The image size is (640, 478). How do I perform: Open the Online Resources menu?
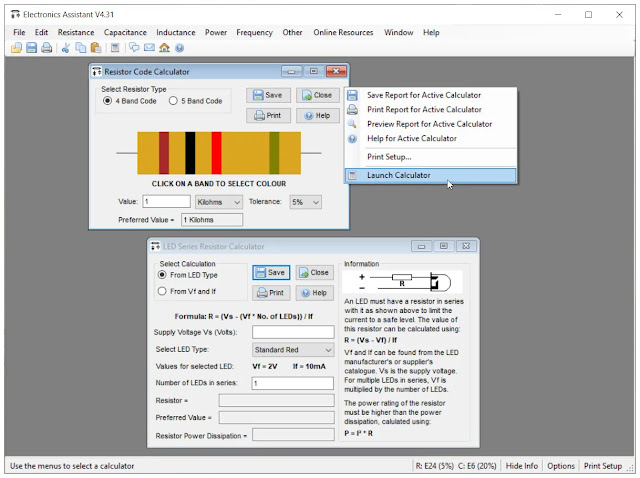coord(343,32)
